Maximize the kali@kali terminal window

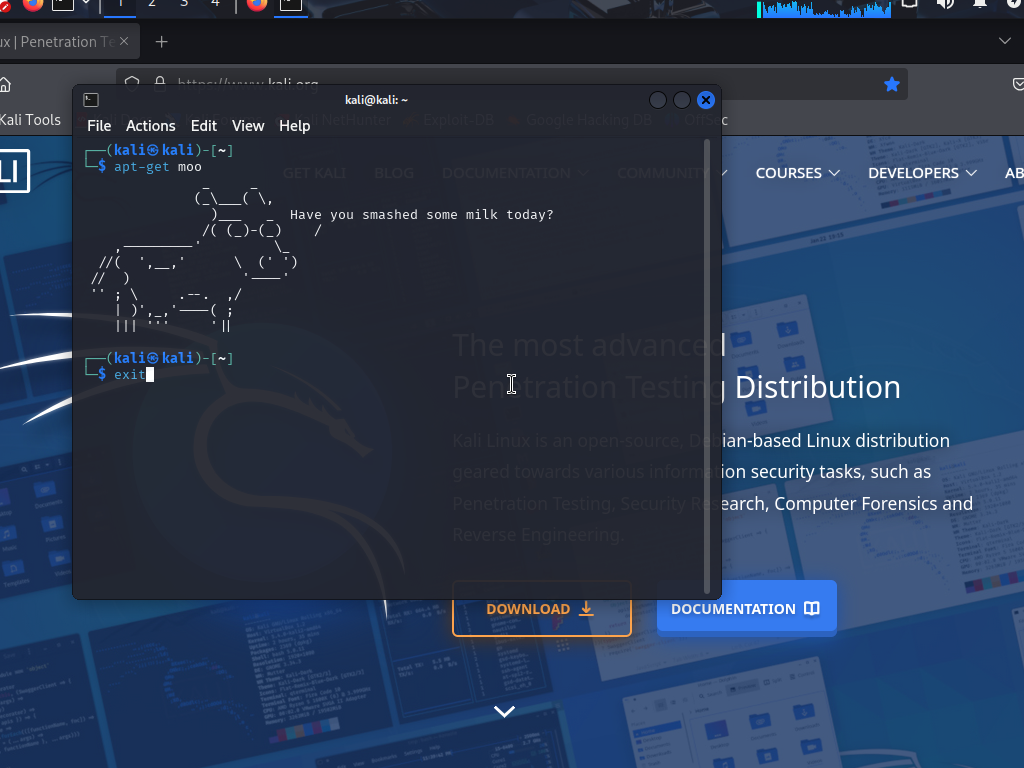pos(682,100)
